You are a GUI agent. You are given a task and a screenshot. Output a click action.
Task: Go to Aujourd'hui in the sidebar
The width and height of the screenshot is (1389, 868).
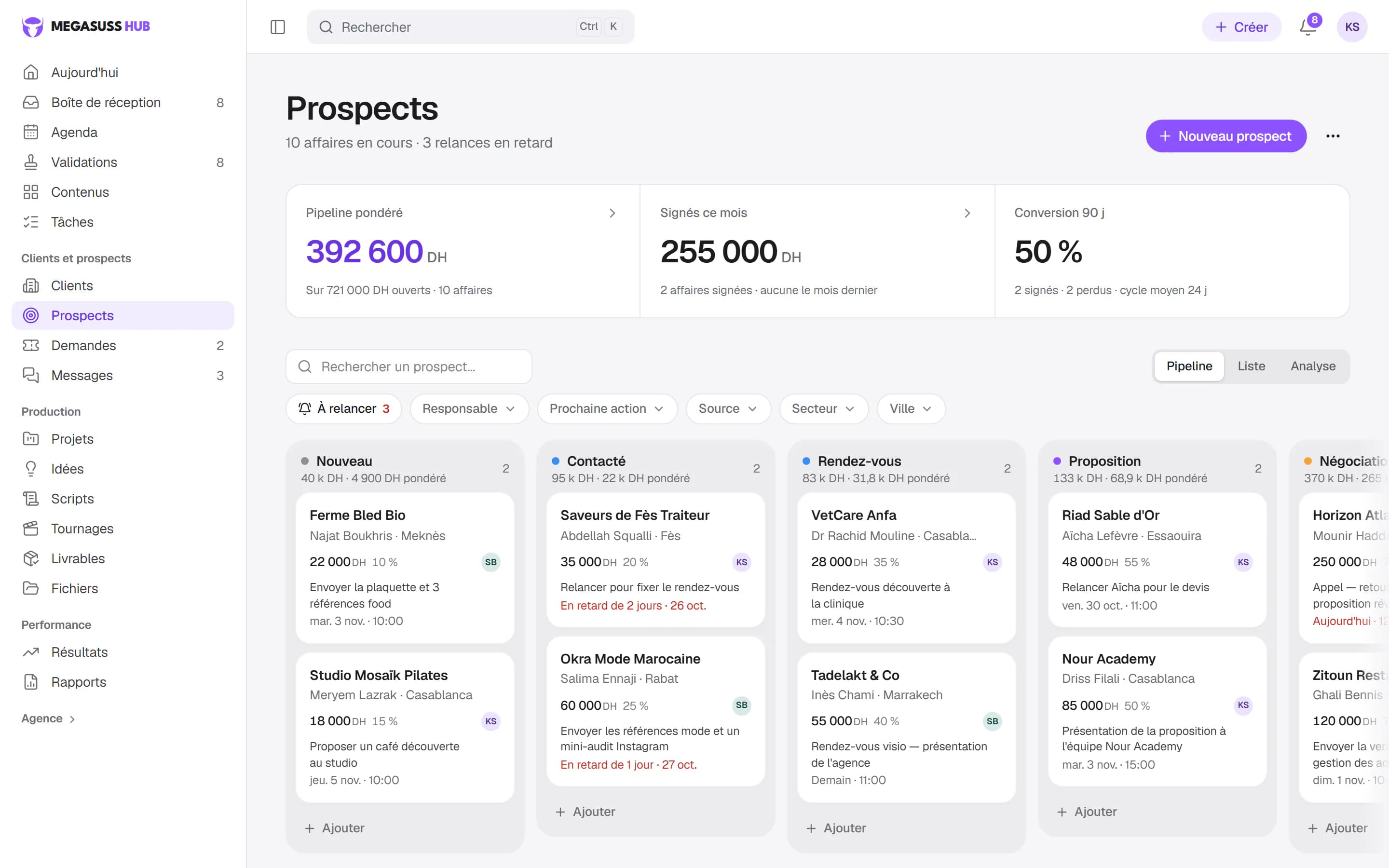[123, 72]
